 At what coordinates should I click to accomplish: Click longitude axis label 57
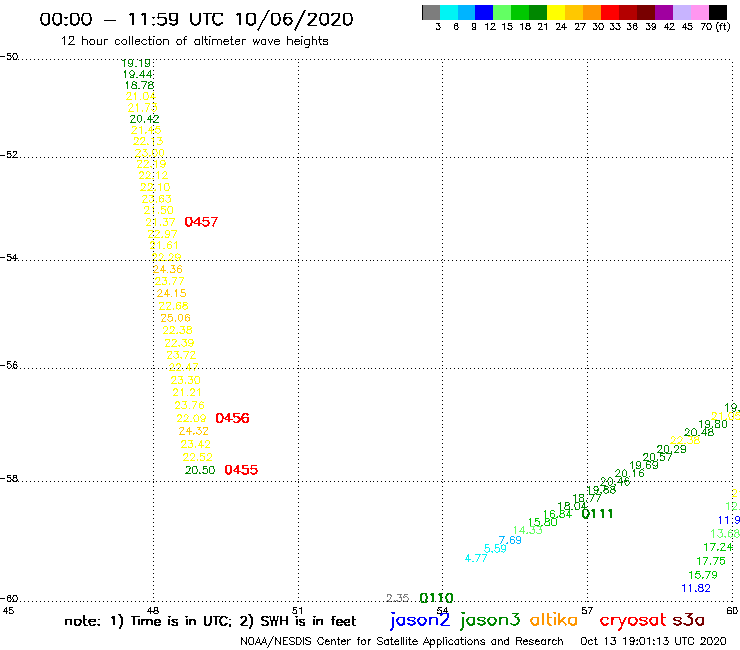pyautogui.click(x=587, y=611)
